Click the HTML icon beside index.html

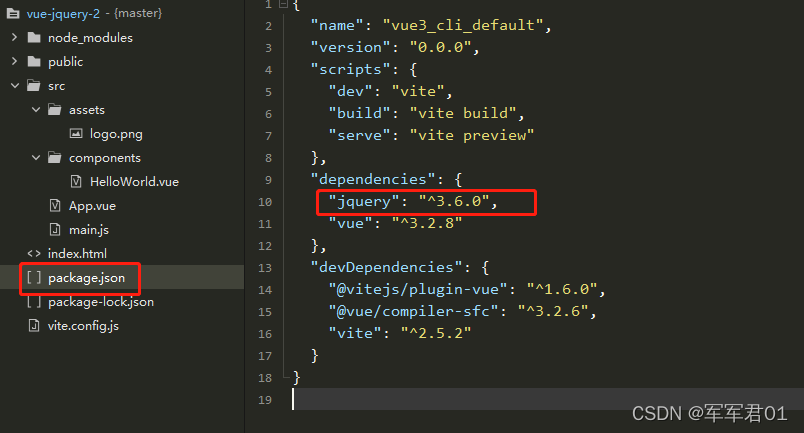pyautogui.click(x=34, y=253)
